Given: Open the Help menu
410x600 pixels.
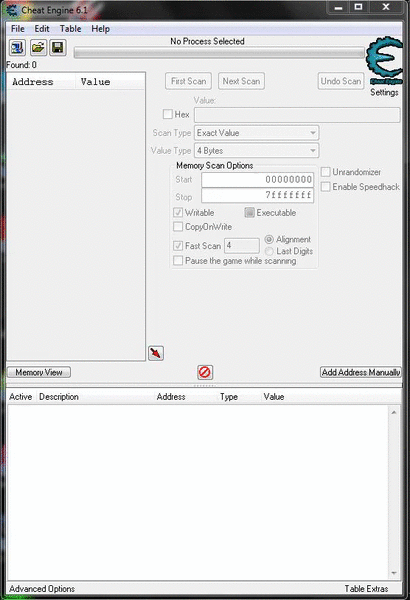Looking at the screenshot, I should [x=100, y=29].
